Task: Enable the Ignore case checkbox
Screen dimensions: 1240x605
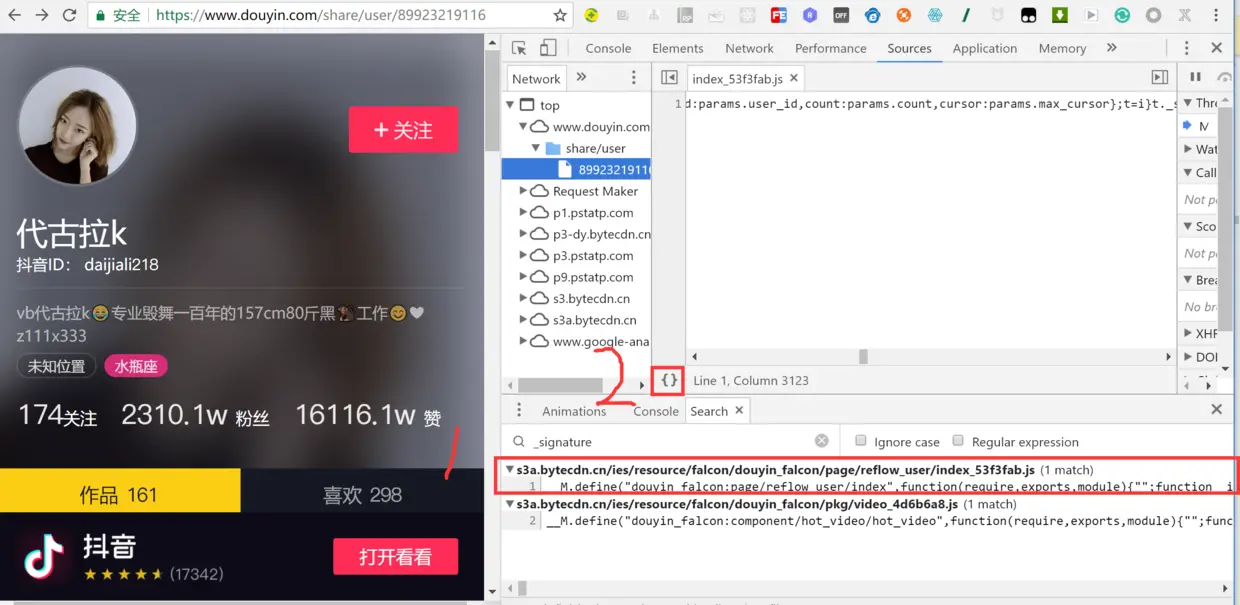Action: pyautogui.click(x=860, y=441)
